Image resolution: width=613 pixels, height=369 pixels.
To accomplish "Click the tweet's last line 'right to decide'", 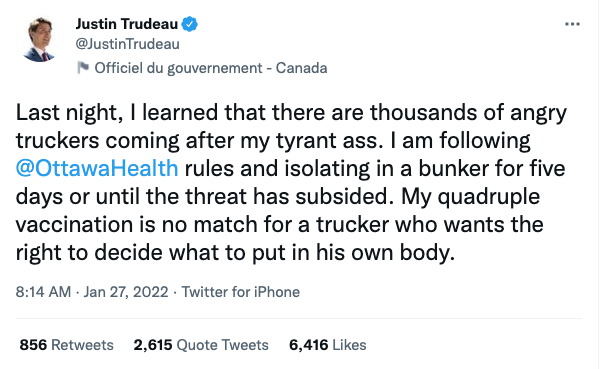I will pyautogui.click(x=235, y=253).
